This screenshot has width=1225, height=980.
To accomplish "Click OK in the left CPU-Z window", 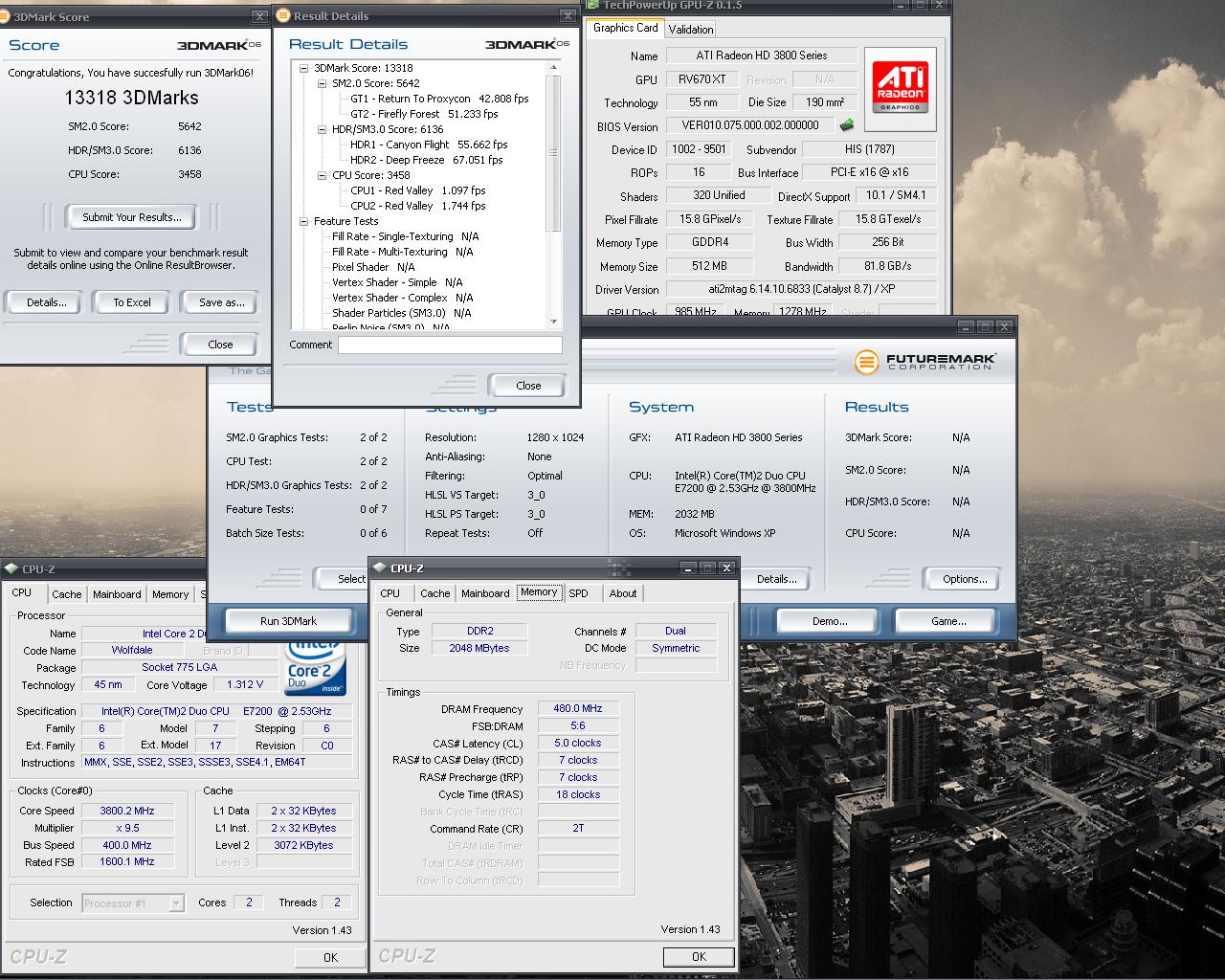I will point(330,957).
